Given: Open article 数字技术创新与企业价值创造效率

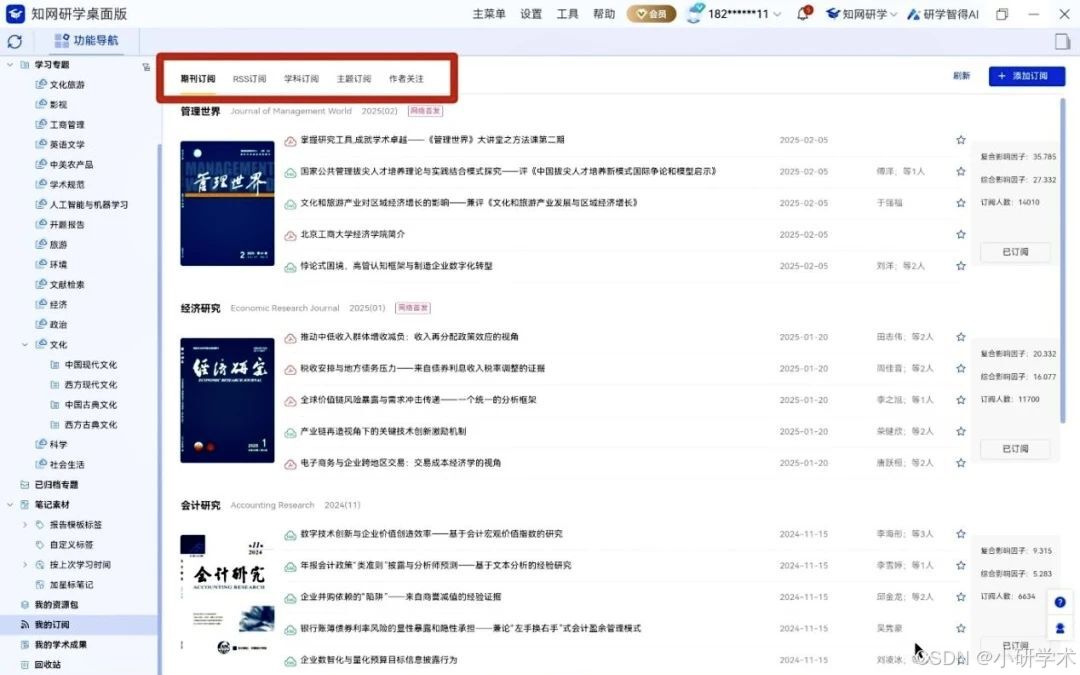Looking at the screenshot, I should 431,534.
